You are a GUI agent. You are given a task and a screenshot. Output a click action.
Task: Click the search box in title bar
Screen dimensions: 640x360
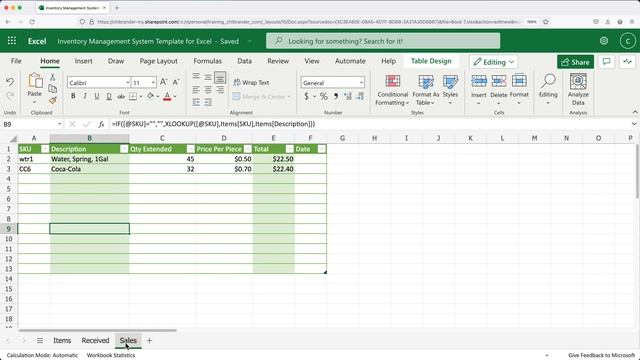pos(383,41)
